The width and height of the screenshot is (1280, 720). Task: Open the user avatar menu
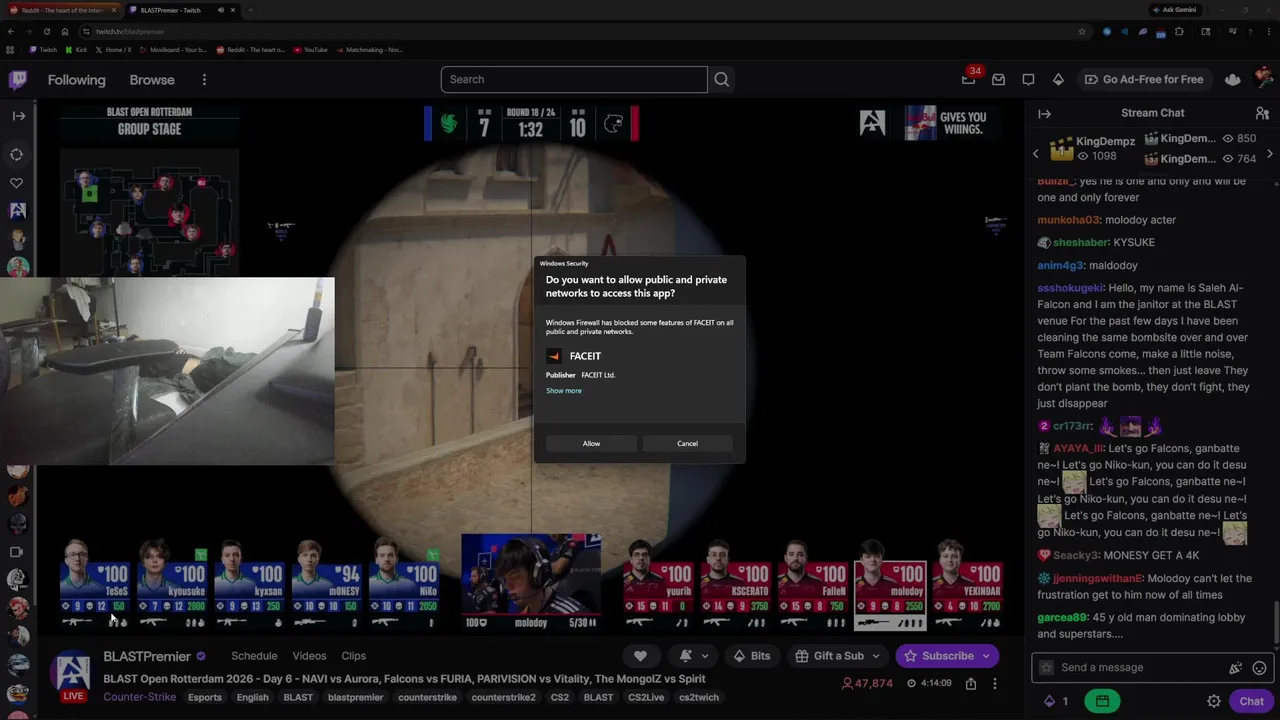[x=1263, y=79]
